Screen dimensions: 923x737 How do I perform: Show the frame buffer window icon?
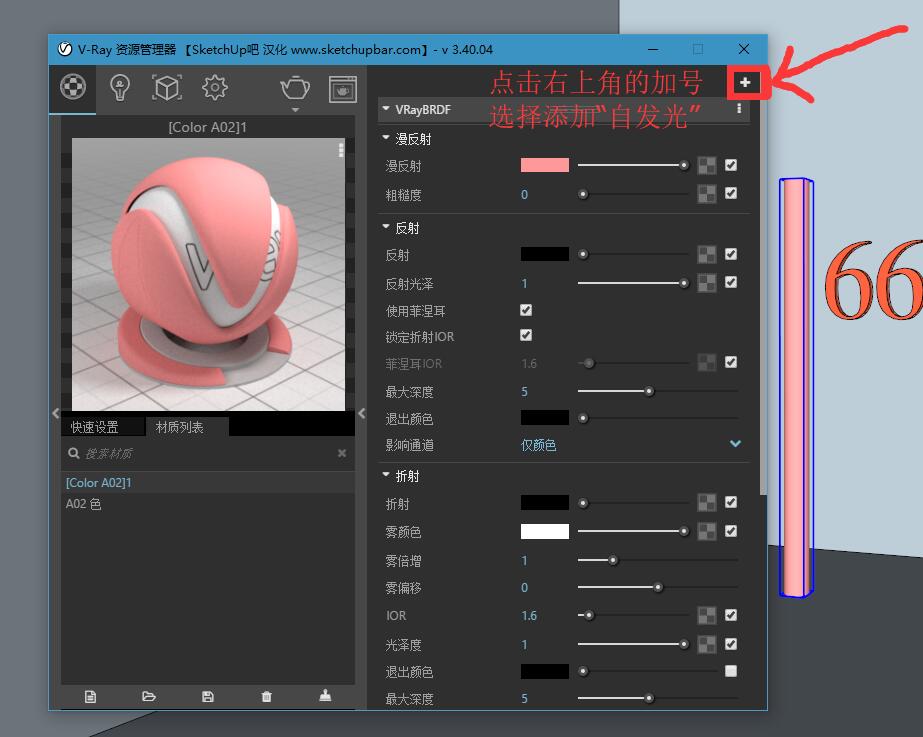click(x=343, y=89)
